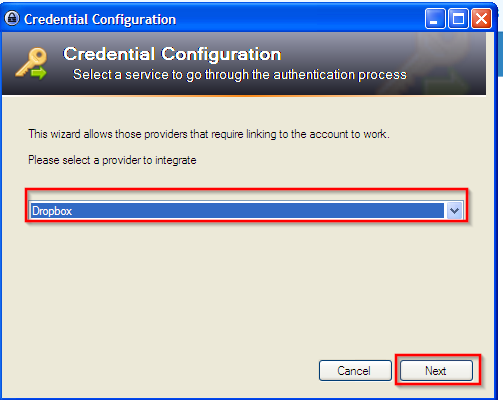
Task: Click the 'This wizard allows those providers' sentence
Action: (209, 134)
